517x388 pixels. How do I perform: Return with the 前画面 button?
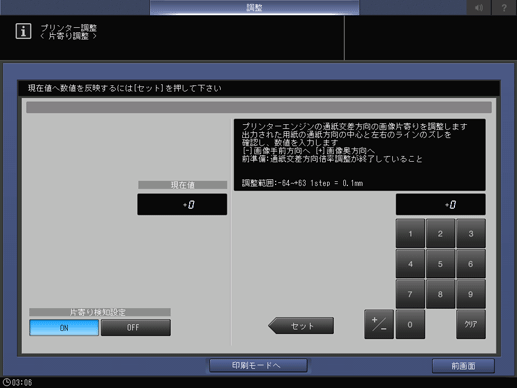click(463, 366)
